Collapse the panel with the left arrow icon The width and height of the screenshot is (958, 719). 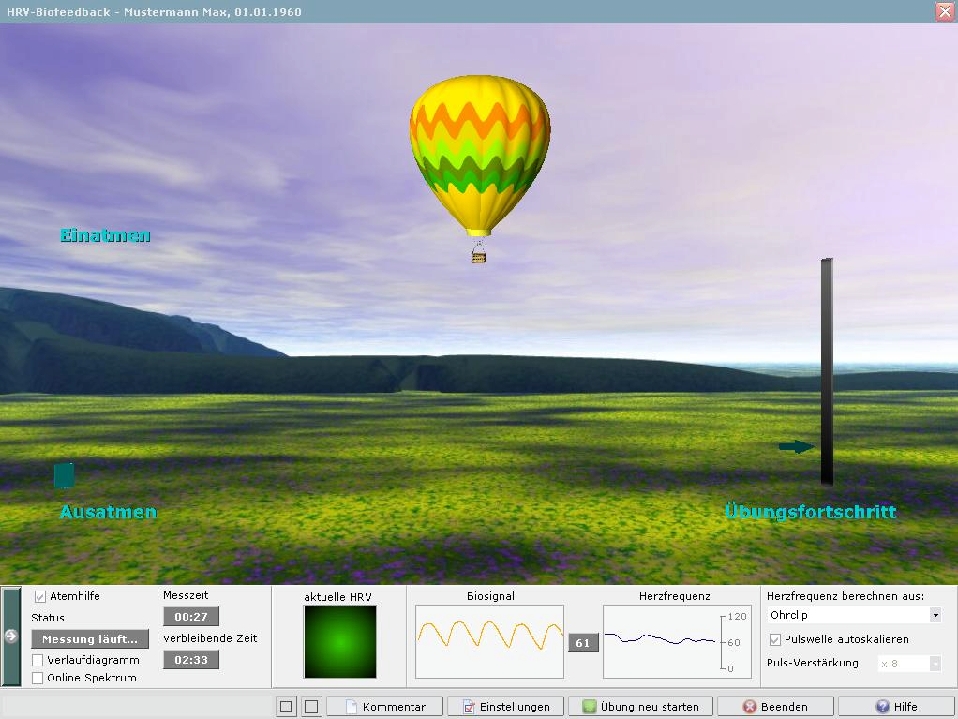point(11,636)
